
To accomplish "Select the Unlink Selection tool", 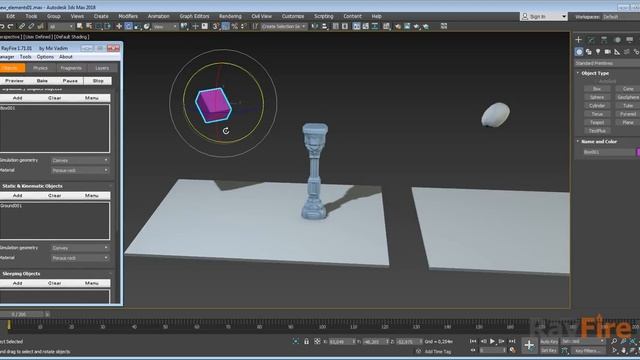I will (31, 26).
